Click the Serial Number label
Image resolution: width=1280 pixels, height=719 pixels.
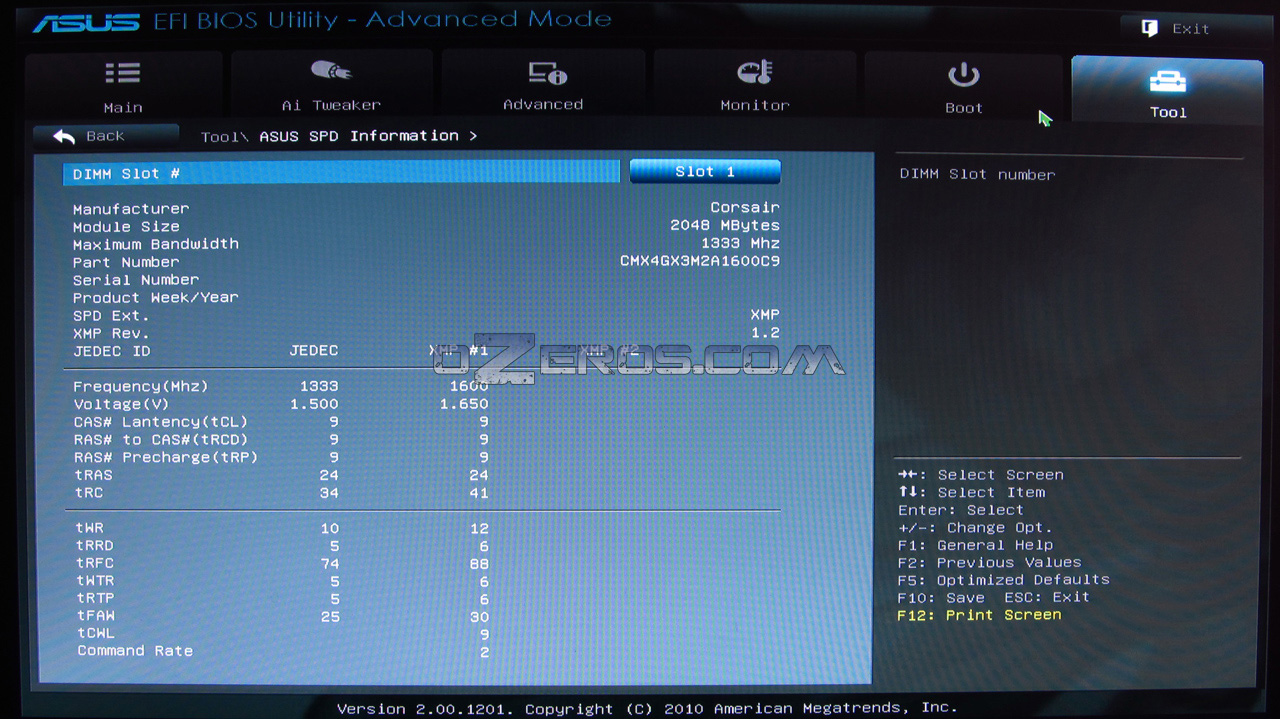pos(136,280)
